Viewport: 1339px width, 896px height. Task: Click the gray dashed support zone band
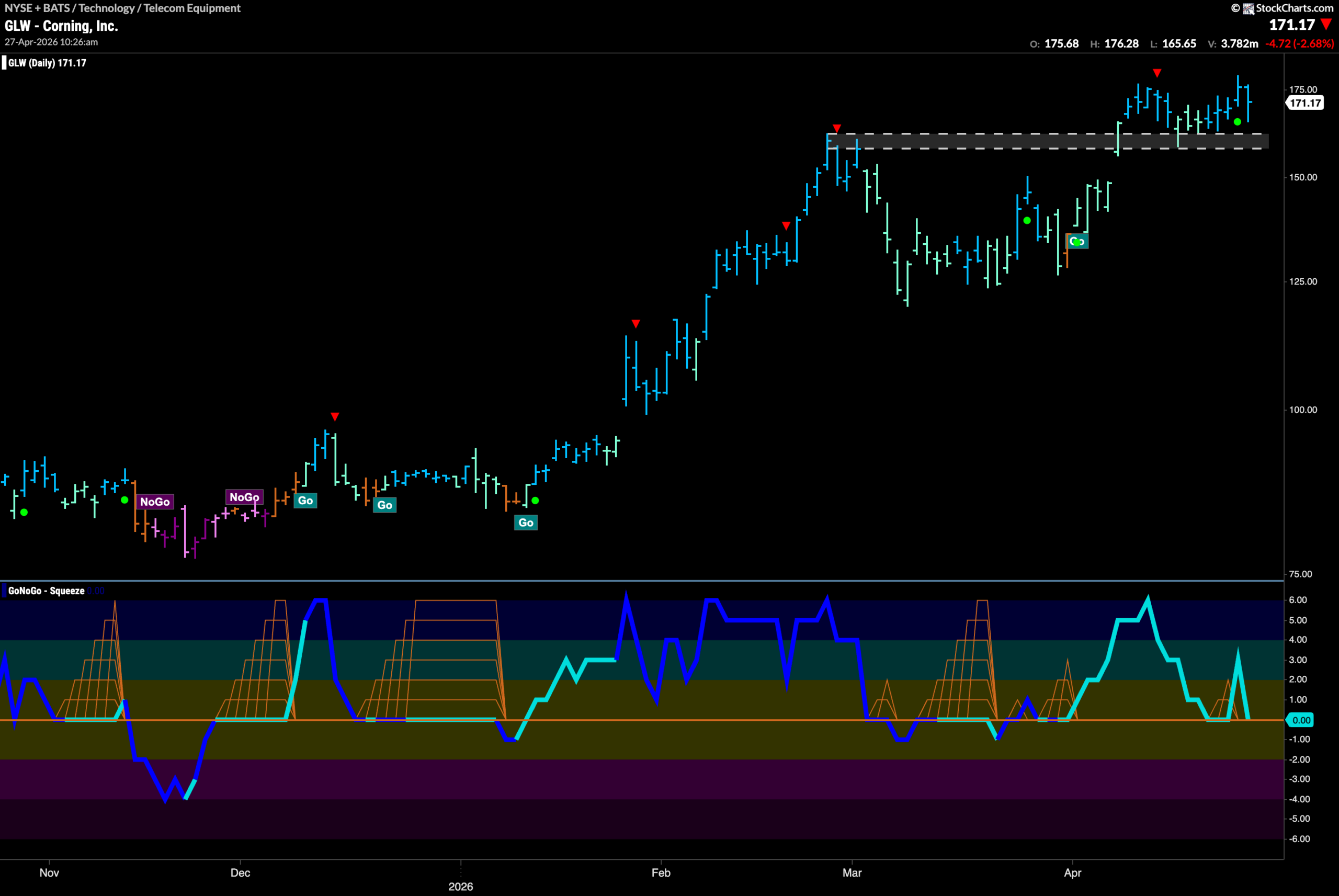click(x=1048, y=141)
